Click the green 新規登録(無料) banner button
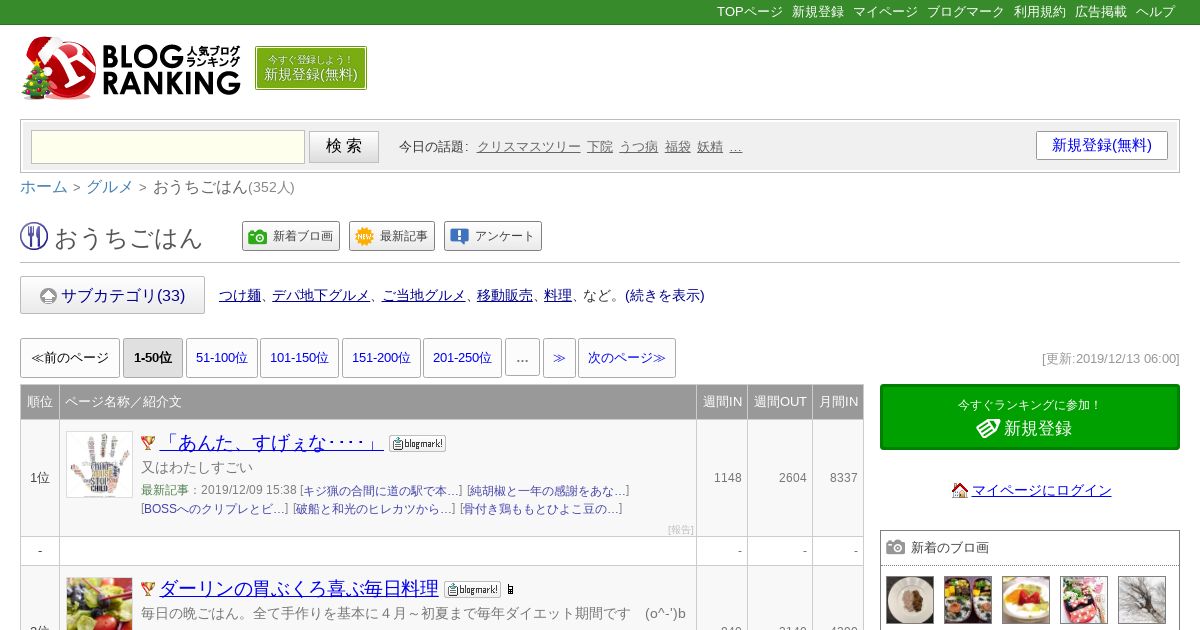The image size is (1200, 630). (x=311, y=68)
